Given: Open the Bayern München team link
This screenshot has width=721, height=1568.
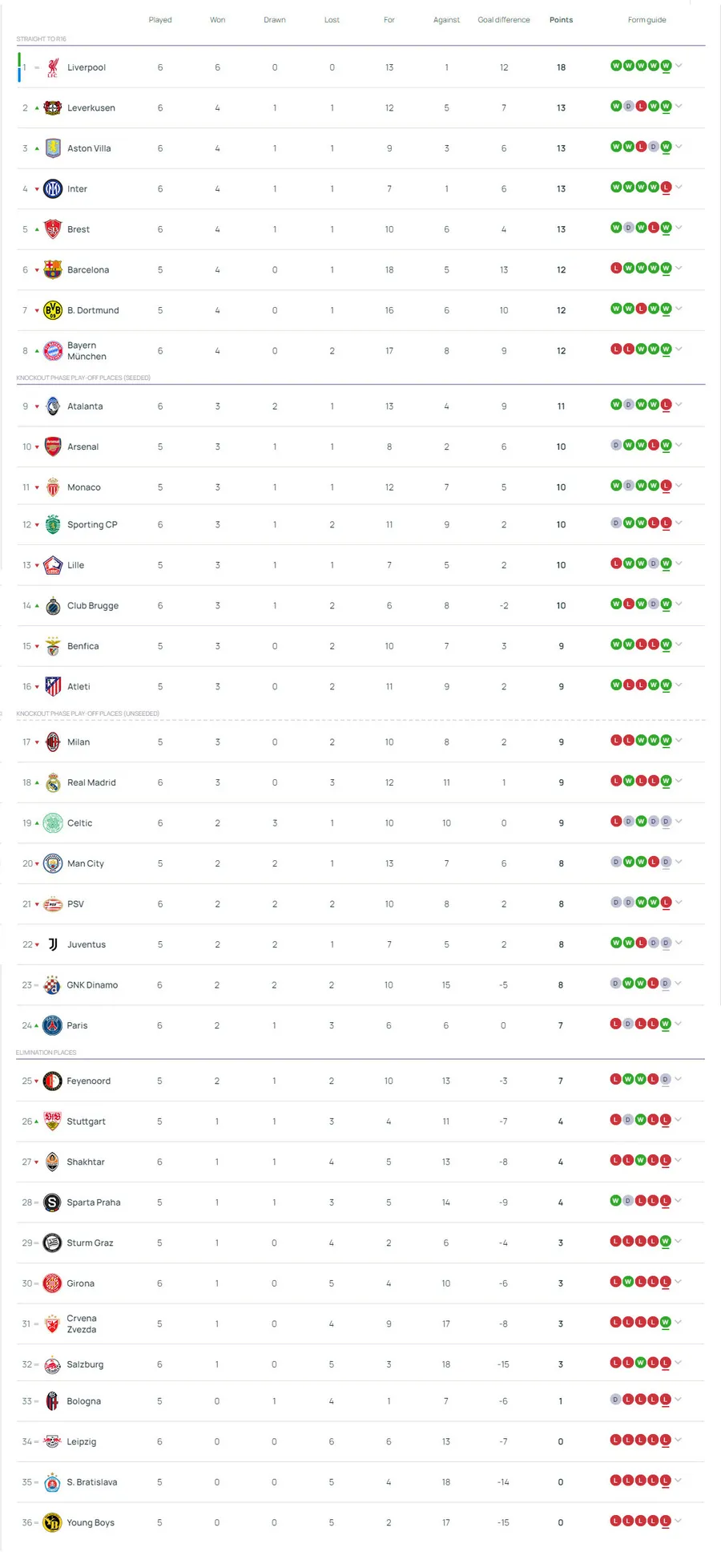Looking at the screenshot, I should (87, 351).
